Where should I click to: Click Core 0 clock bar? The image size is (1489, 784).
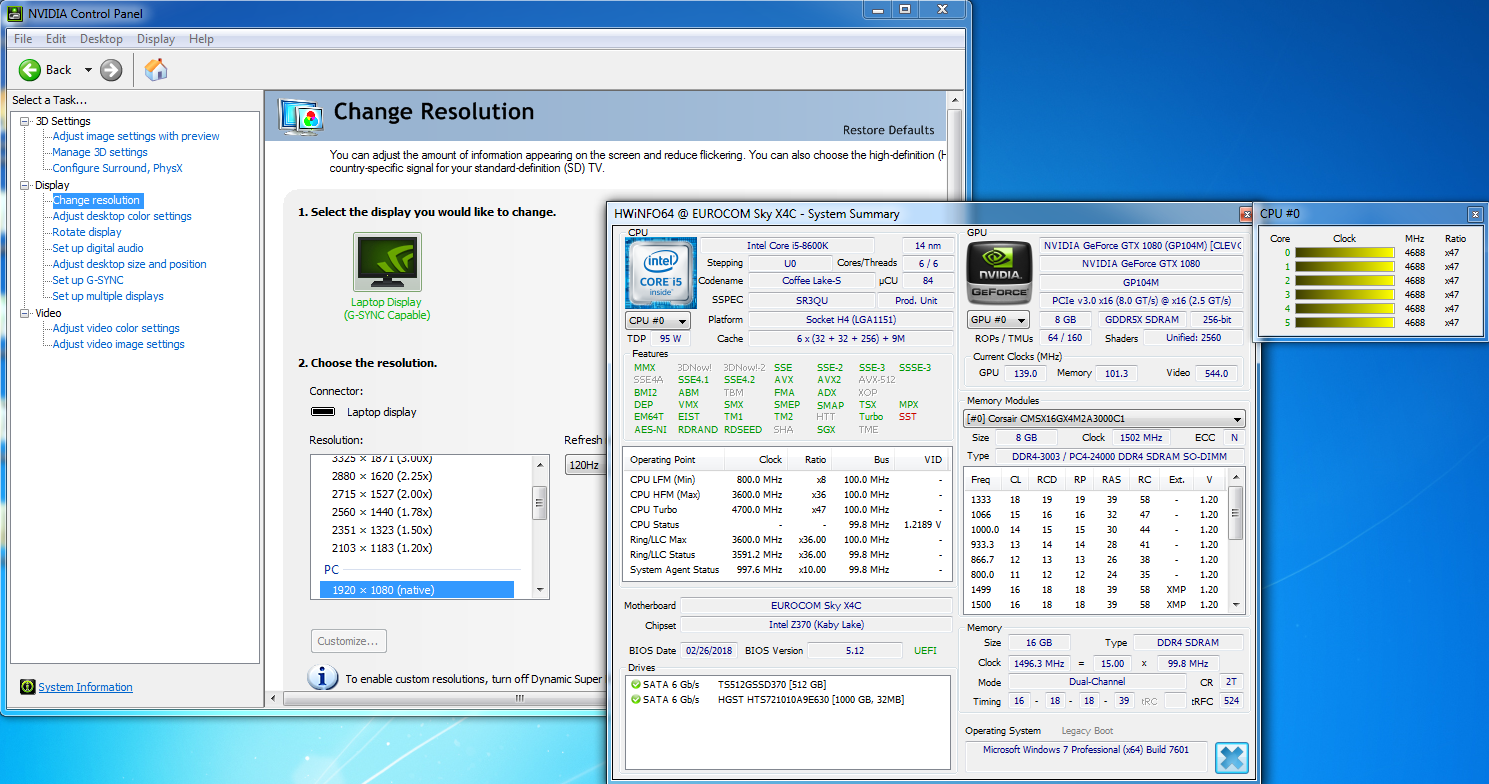click(1345, 253)
